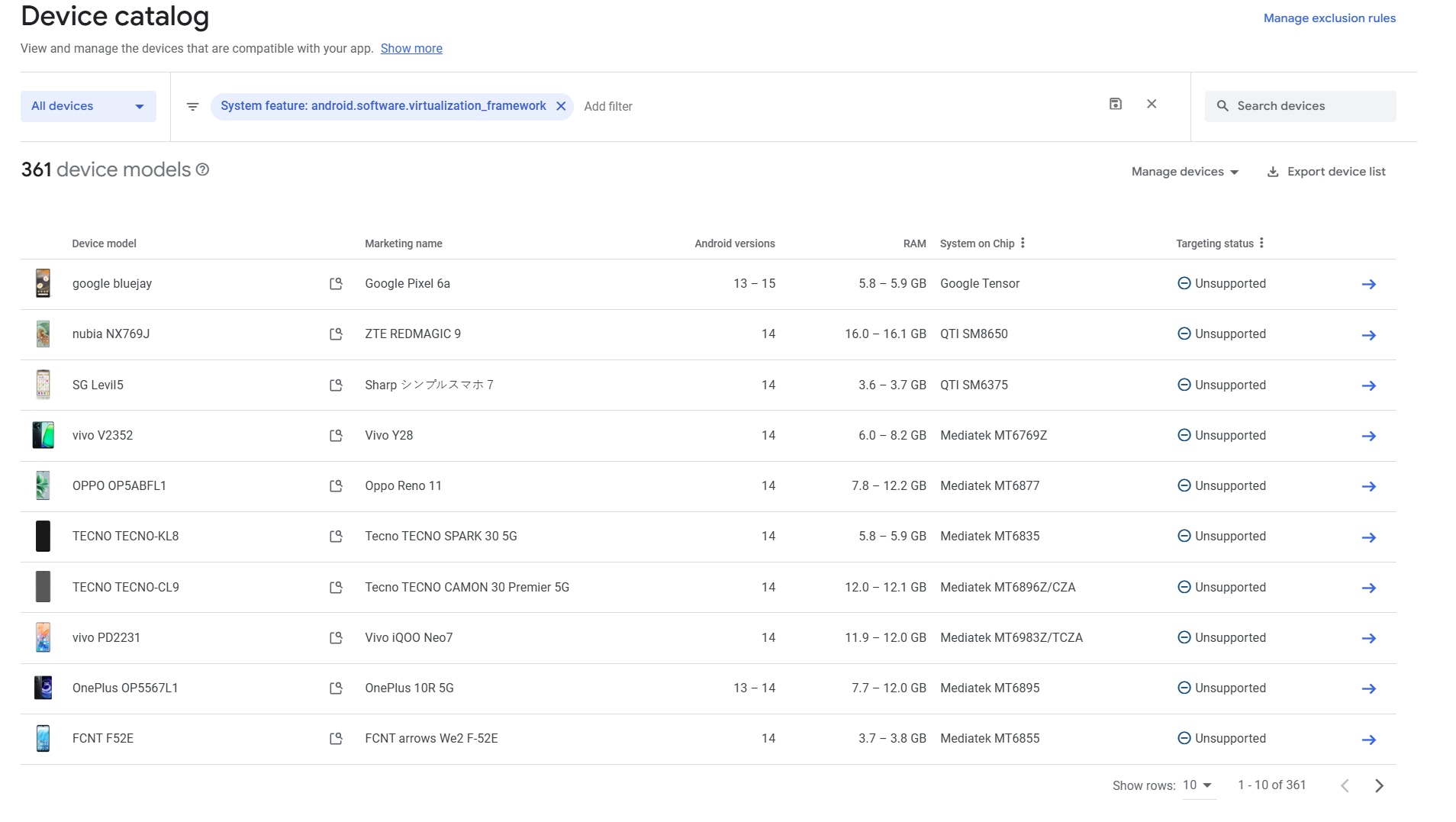This screenshot has height=822, width=1456.
Task: Expand the All devices dropdown
Action: point(89,106)
